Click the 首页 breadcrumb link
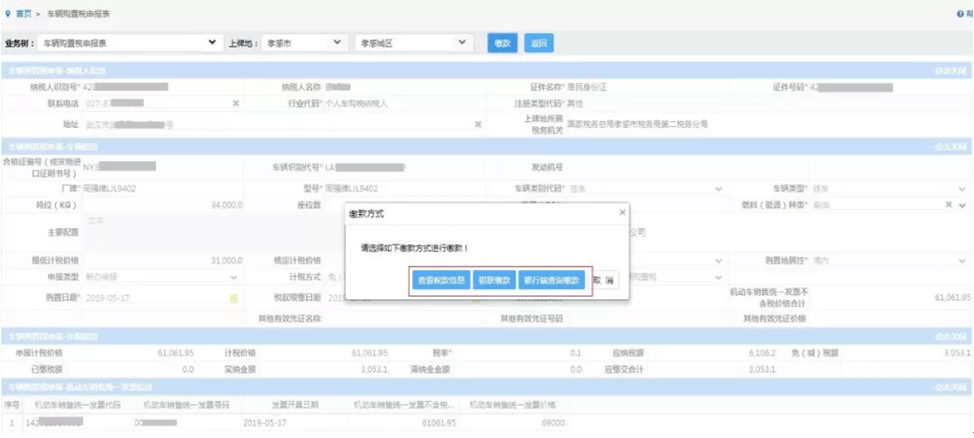 point(23,14)
